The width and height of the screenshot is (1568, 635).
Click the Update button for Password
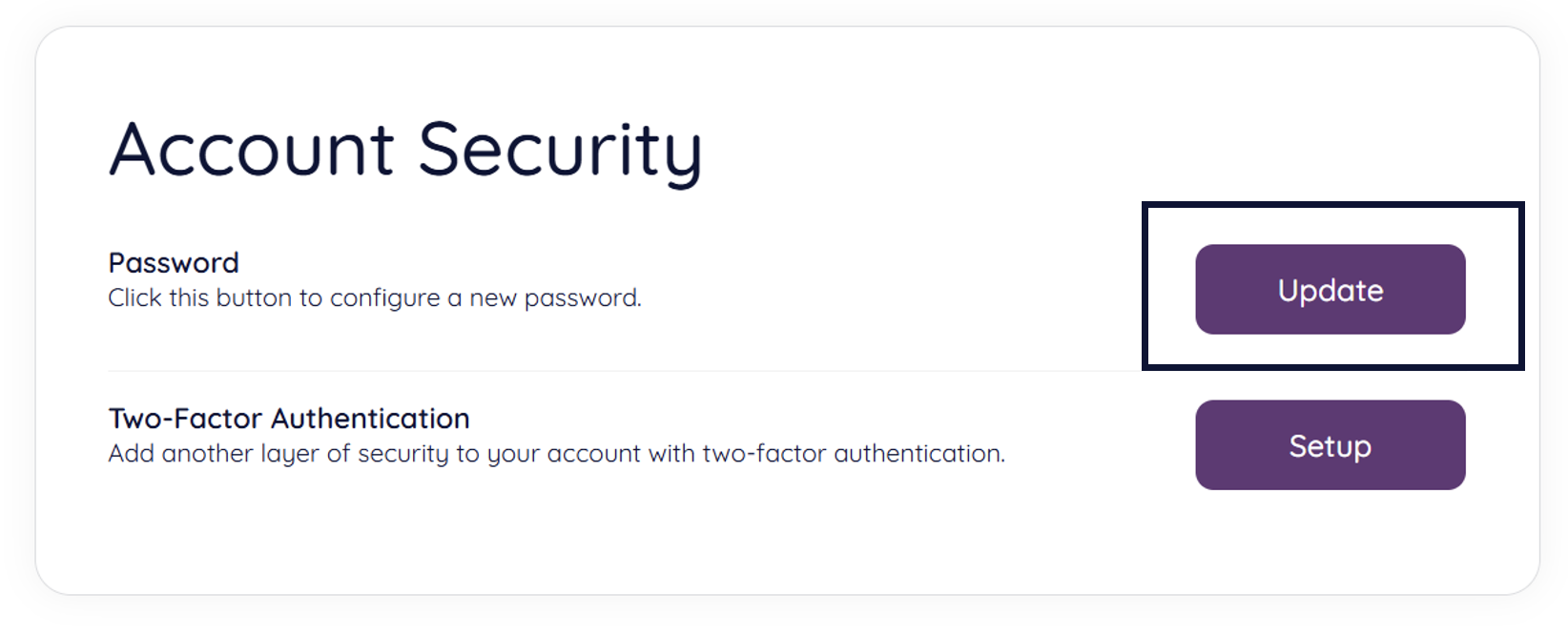pyautogui.click(x=1330, y=290)
